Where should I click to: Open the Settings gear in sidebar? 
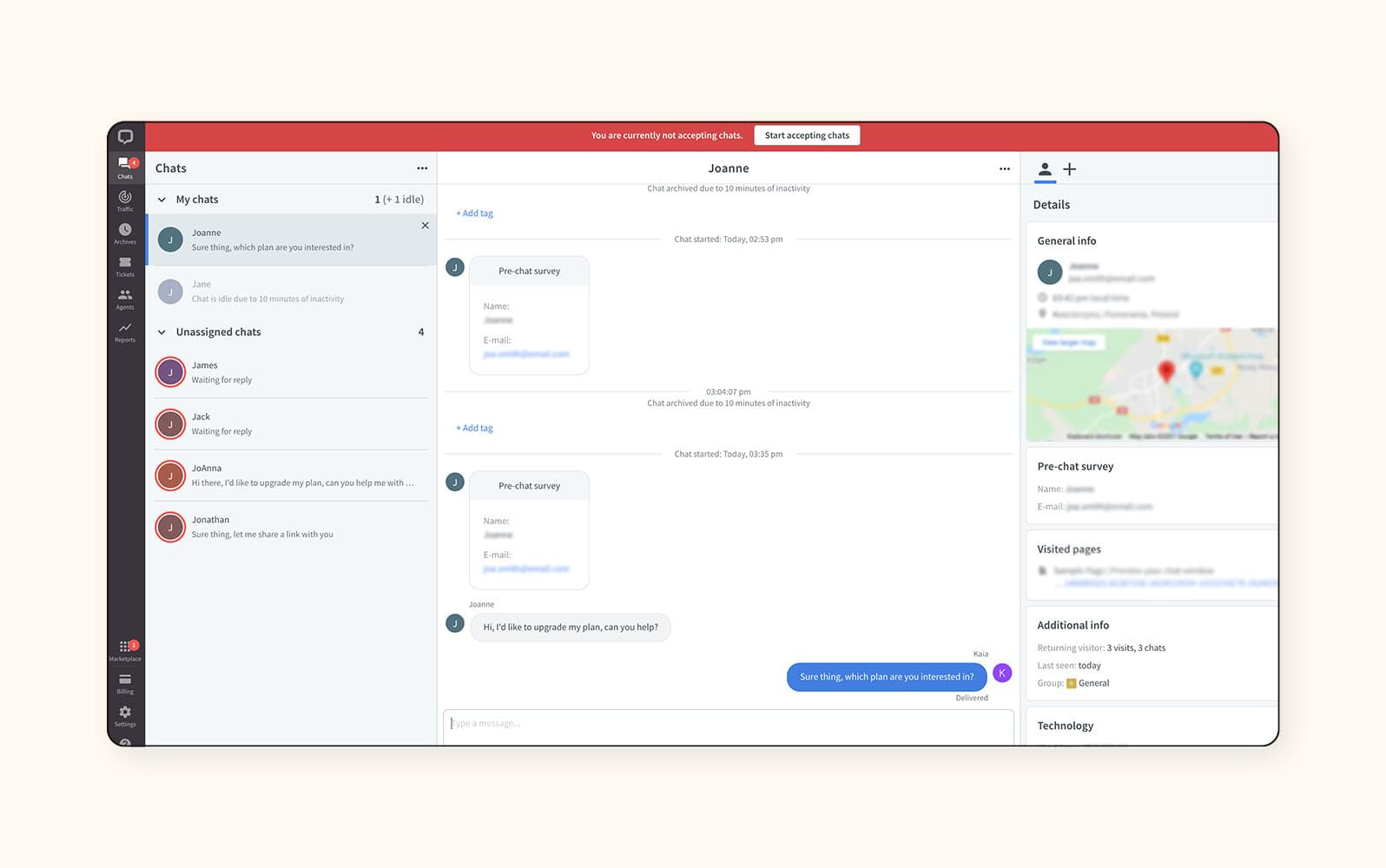[x=125, y=716]
